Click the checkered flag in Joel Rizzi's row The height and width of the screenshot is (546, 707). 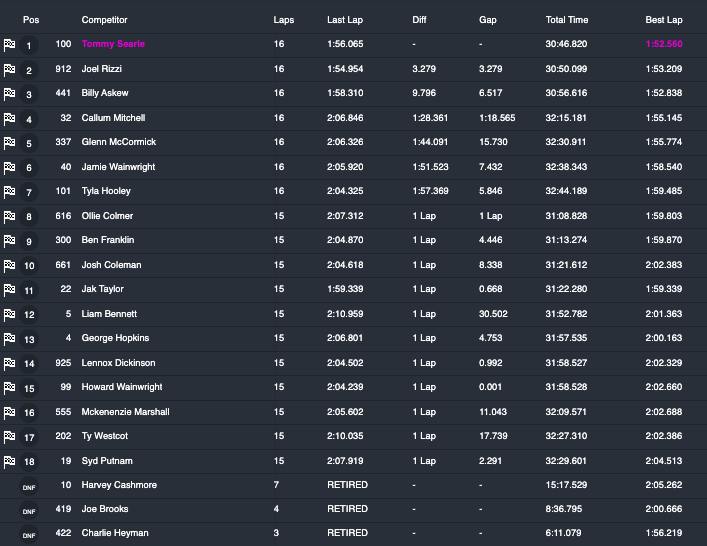[x=9, y=70]
